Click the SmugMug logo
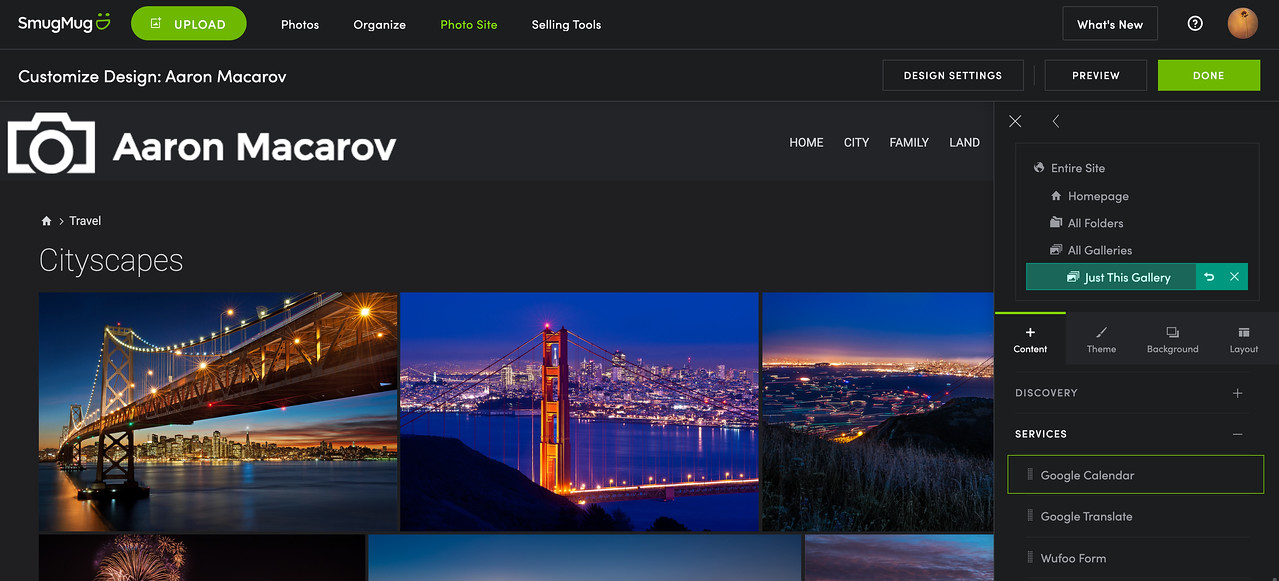1279x581 pixels. (64, 23)
